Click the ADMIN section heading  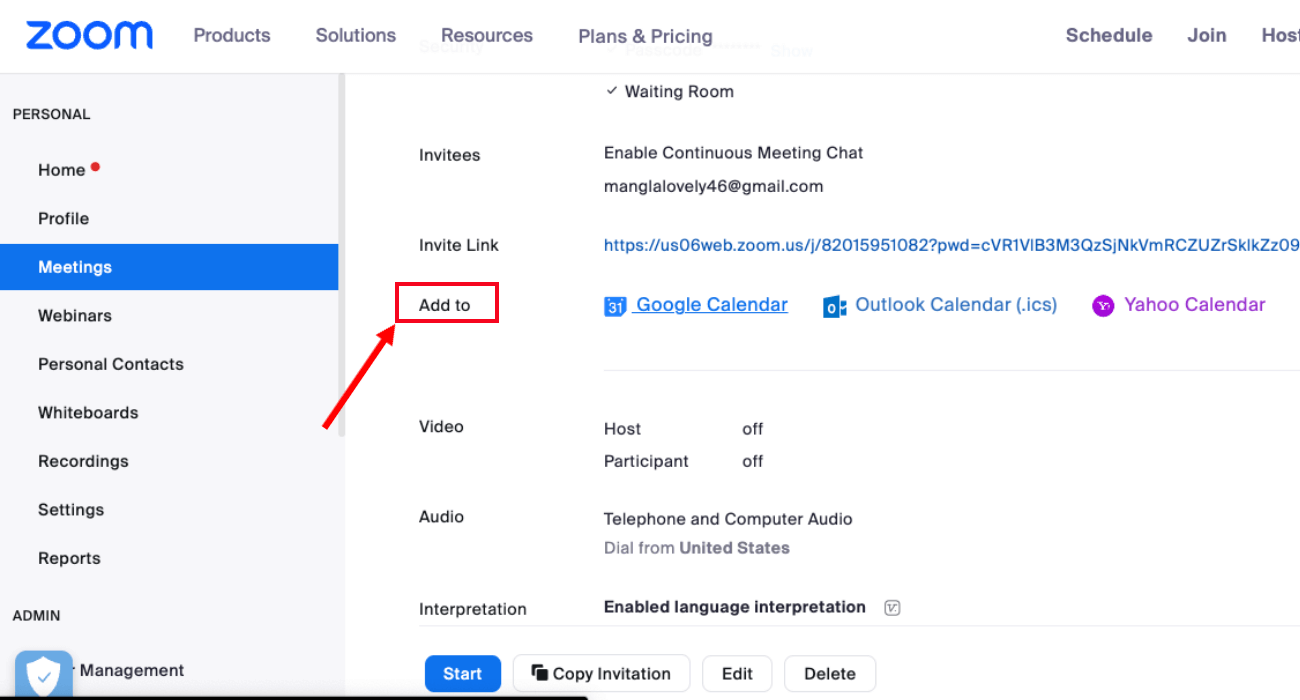click(x=36, y=616)
